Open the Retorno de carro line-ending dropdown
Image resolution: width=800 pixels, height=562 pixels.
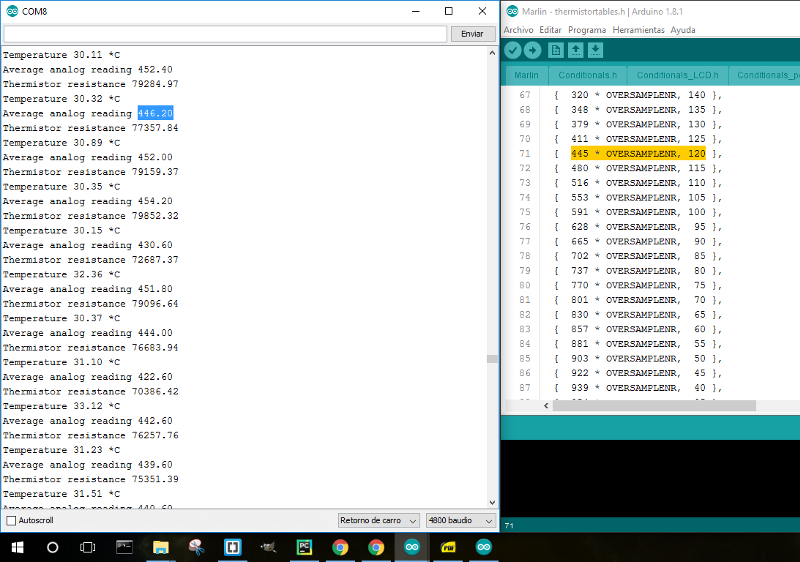pyautogui.click(x=379, y=521)
